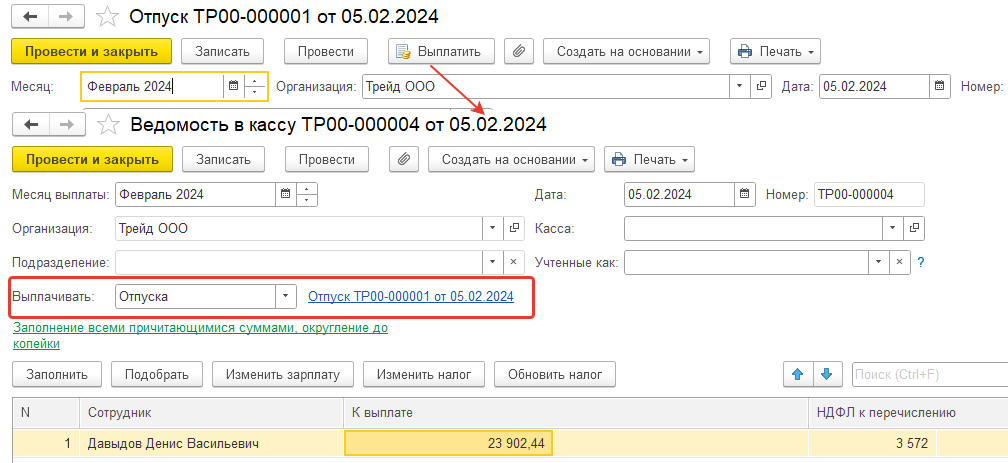Go back in Ведомость в кассу navigation

click(30, 124)
